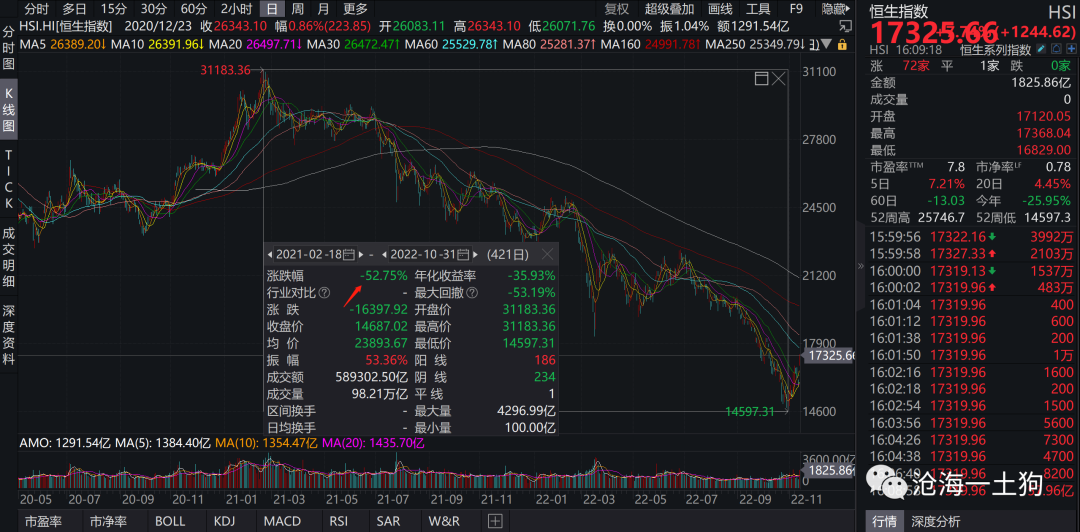Select the 15分 chart period
Viewport: 1080px width, 532px height.
(x=114, y=9)
